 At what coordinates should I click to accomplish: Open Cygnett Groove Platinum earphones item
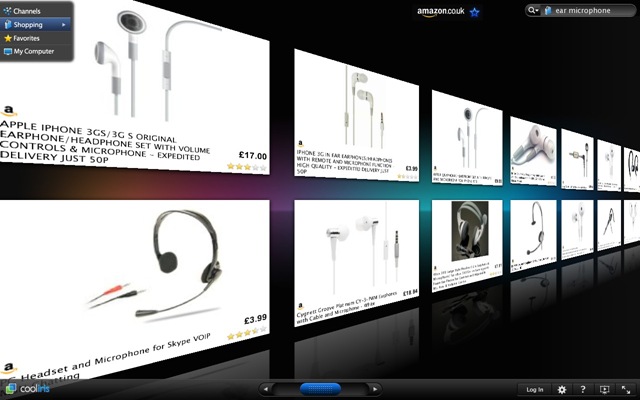[x=356, y=263]
